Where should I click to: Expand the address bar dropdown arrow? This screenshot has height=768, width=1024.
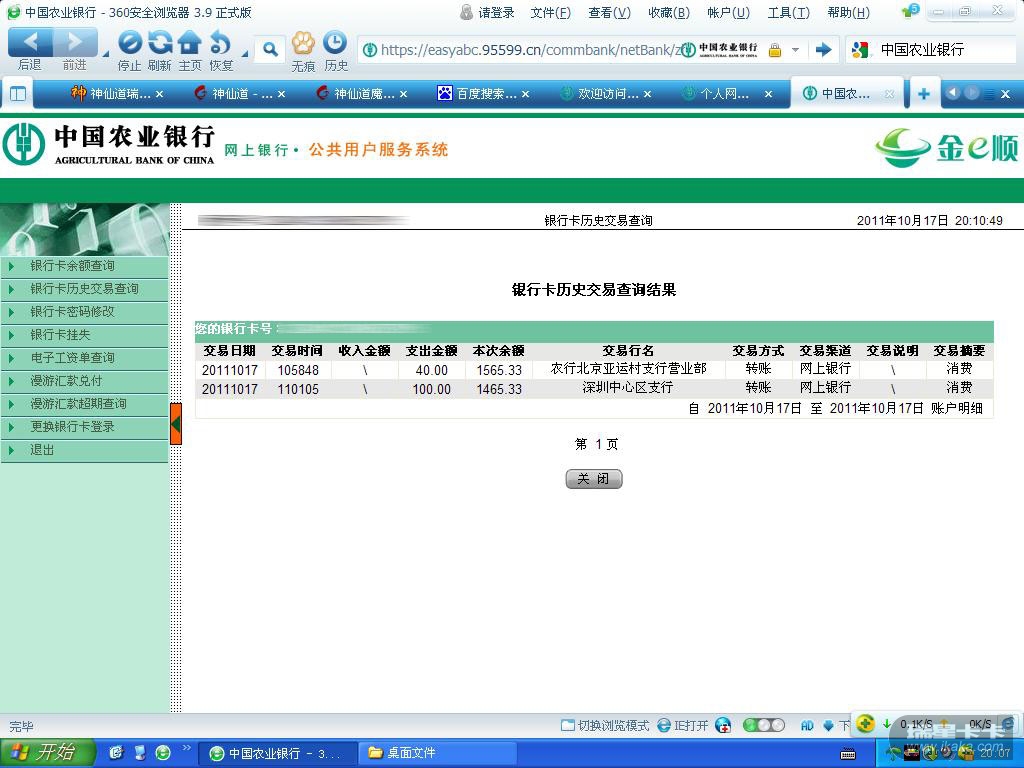[x=796, y=49]
